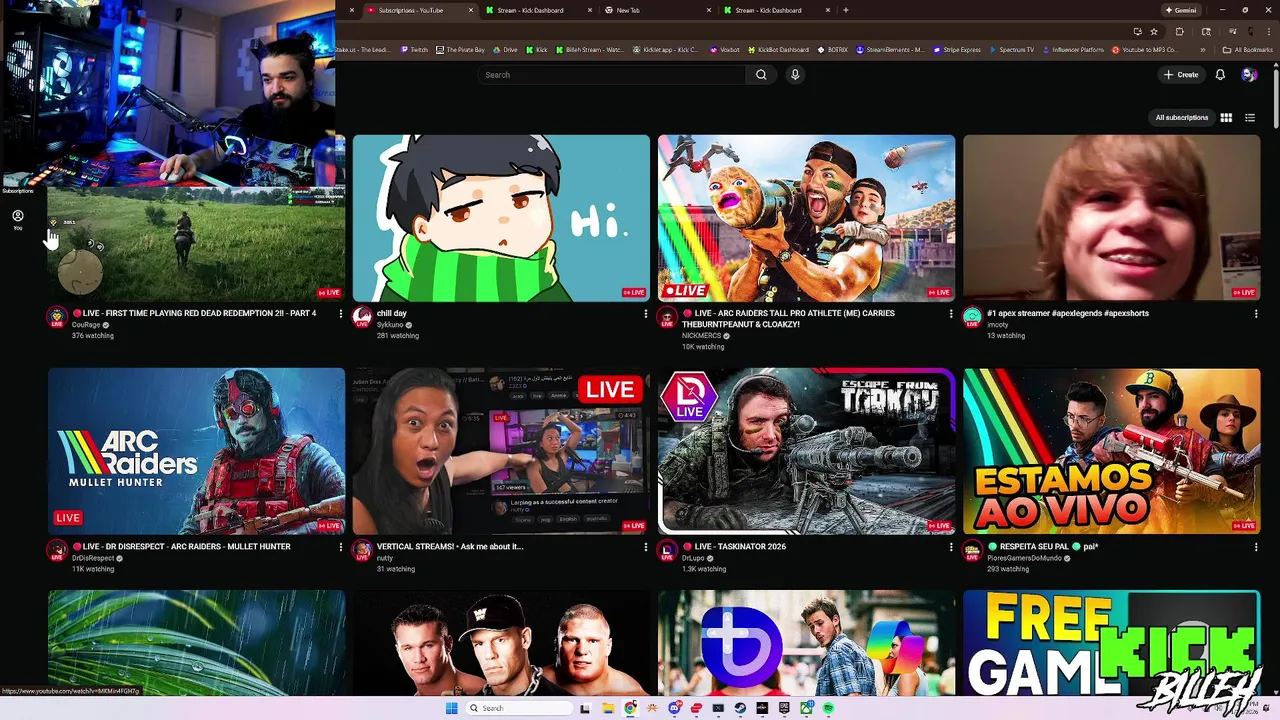Open Spotify from the taskbar
Image resolution: width=1280 pixels, height=720 pixels.
pyautogui.click(x=828, y=708)
